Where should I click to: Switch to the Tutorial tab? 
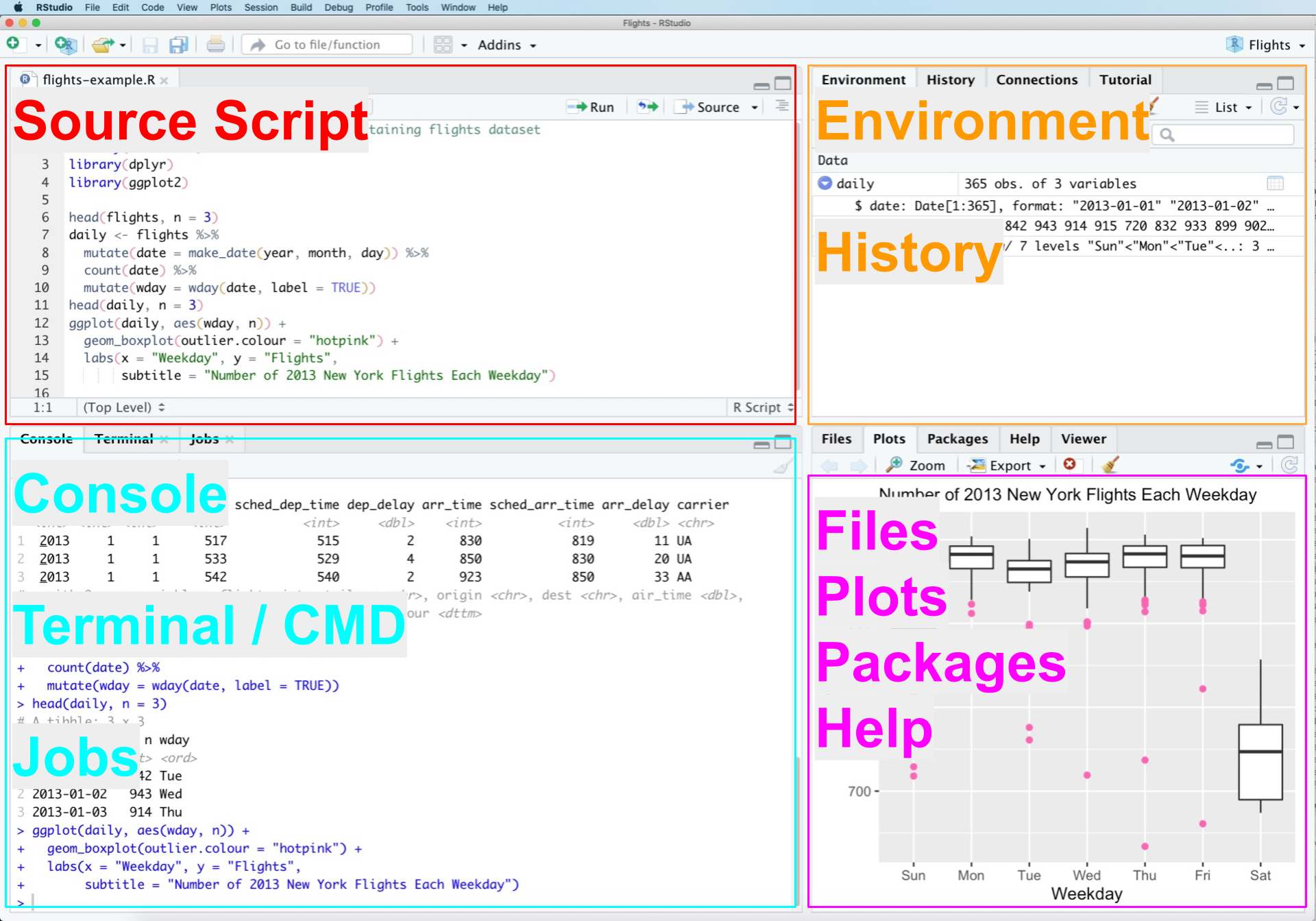pos(1125,80)
